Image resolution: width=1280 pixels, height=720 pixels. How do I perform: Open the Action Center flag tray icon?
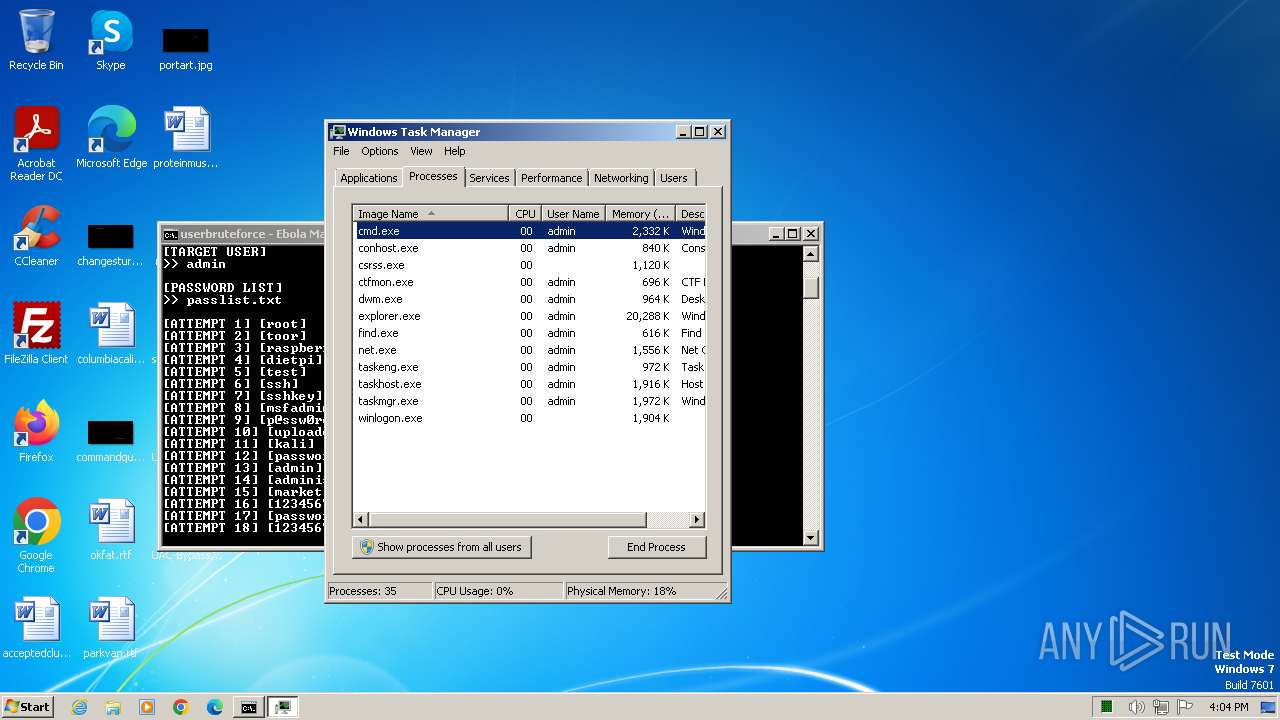coord(1184,707)
